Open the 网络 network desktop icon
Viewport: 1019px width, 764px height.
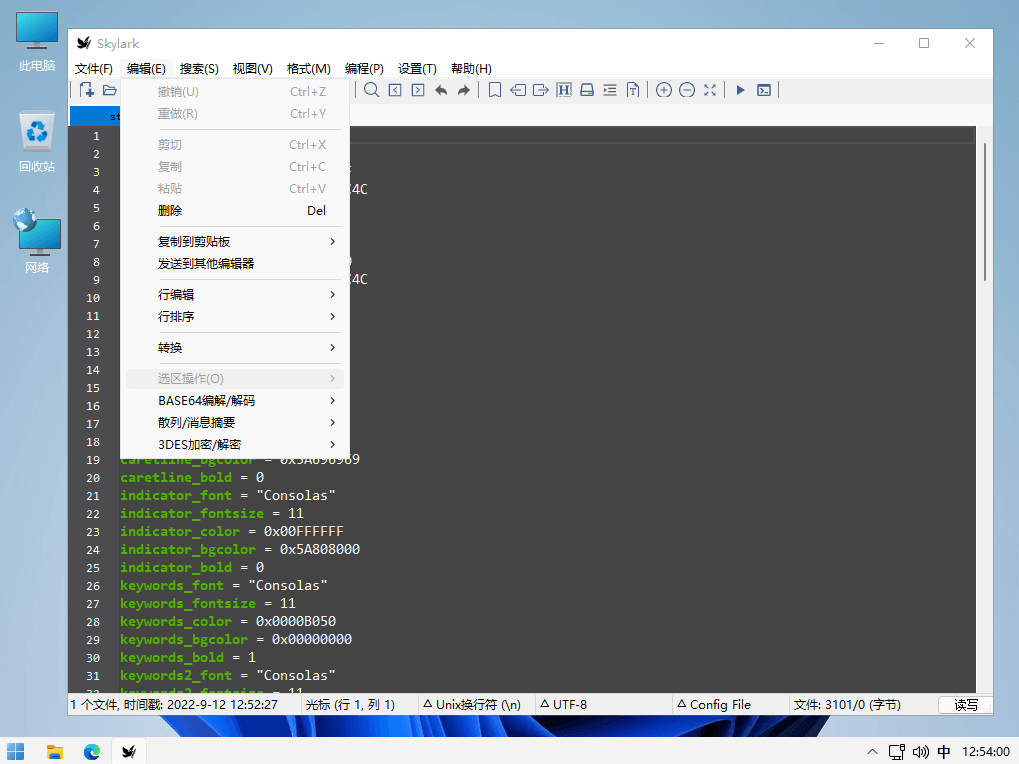point(36,242)
